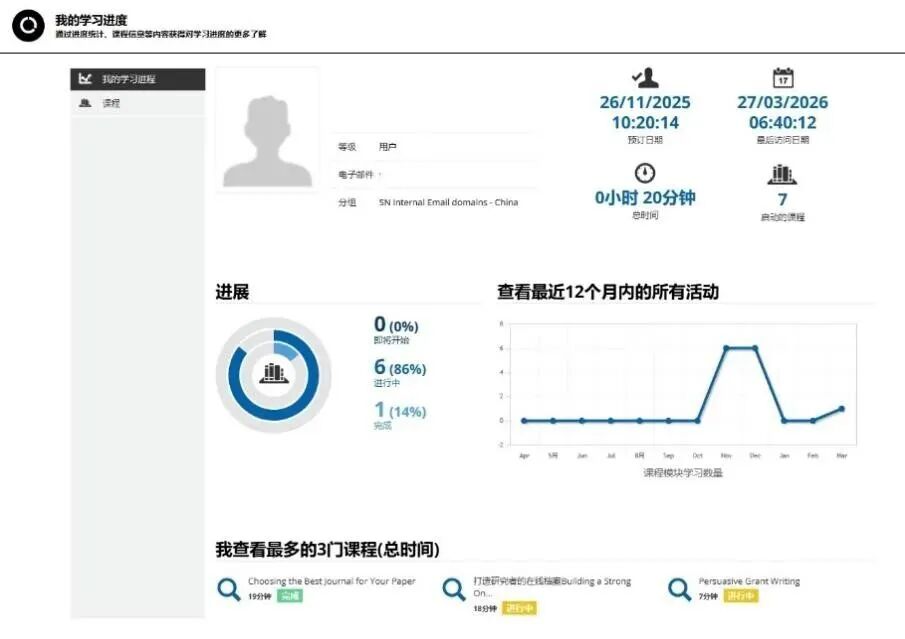Click the Dec data point on activity chart
The width and height of the screenshot is (905, 639).
click(755, 348)
